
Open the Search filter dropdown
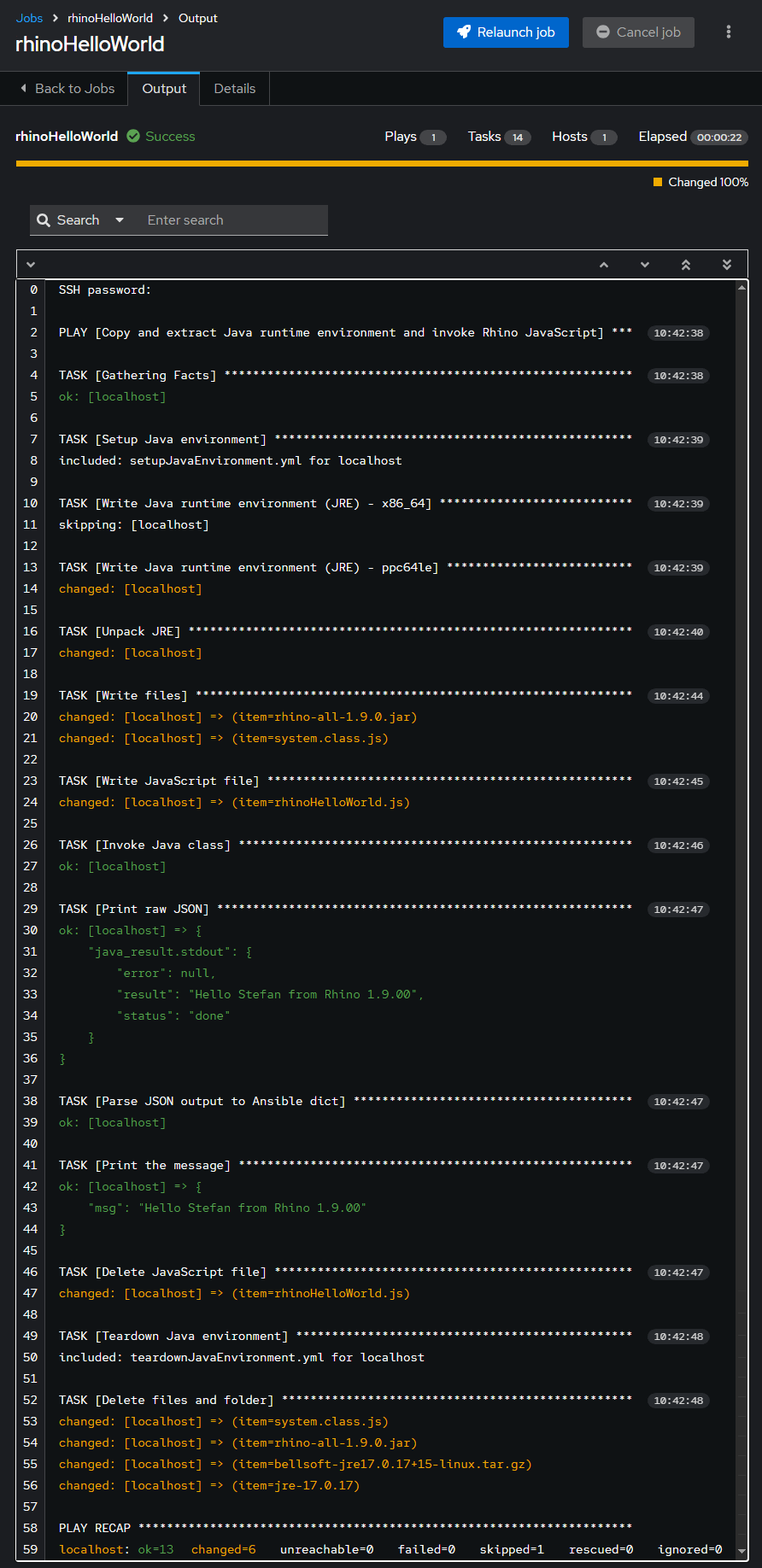[x=80, y=220]
